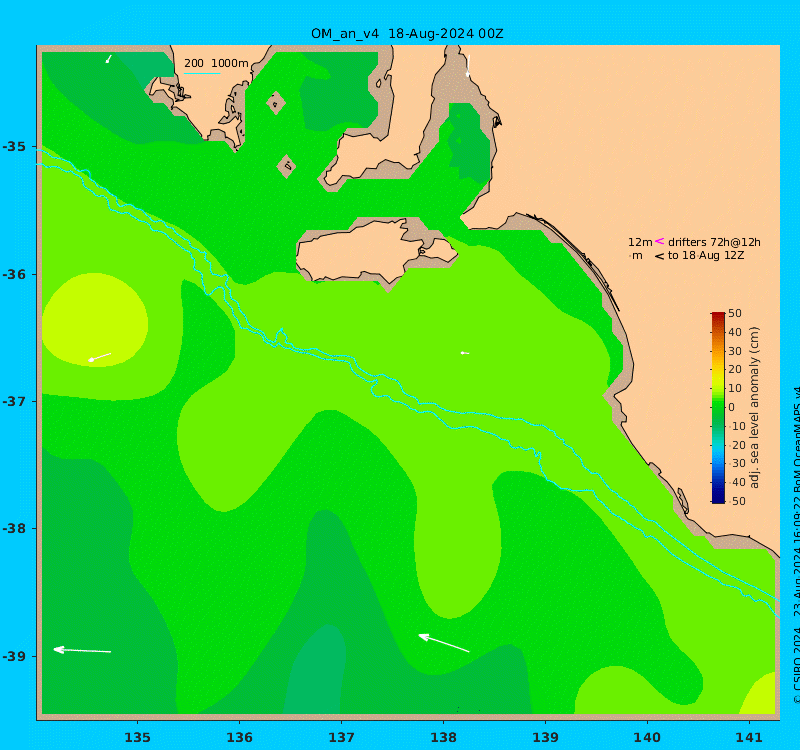The width and height of the screenshot is (800, 750).
Task: Click the '200 1000m' isobath legend label
Action: [216, 63]
